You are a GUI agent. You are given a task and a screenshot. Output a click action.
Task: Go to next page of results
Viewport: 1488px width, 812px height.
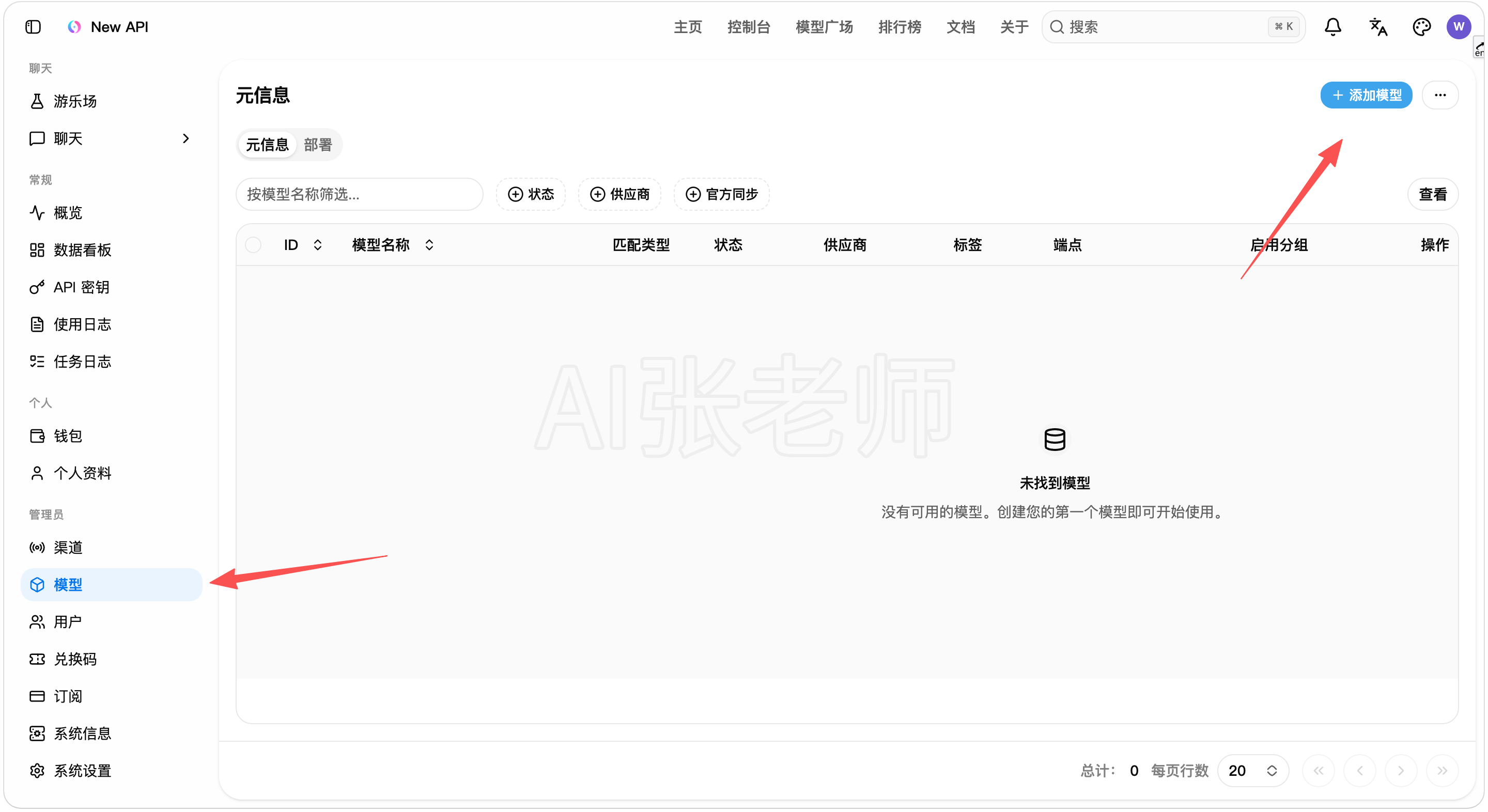tap(1401, 770)
